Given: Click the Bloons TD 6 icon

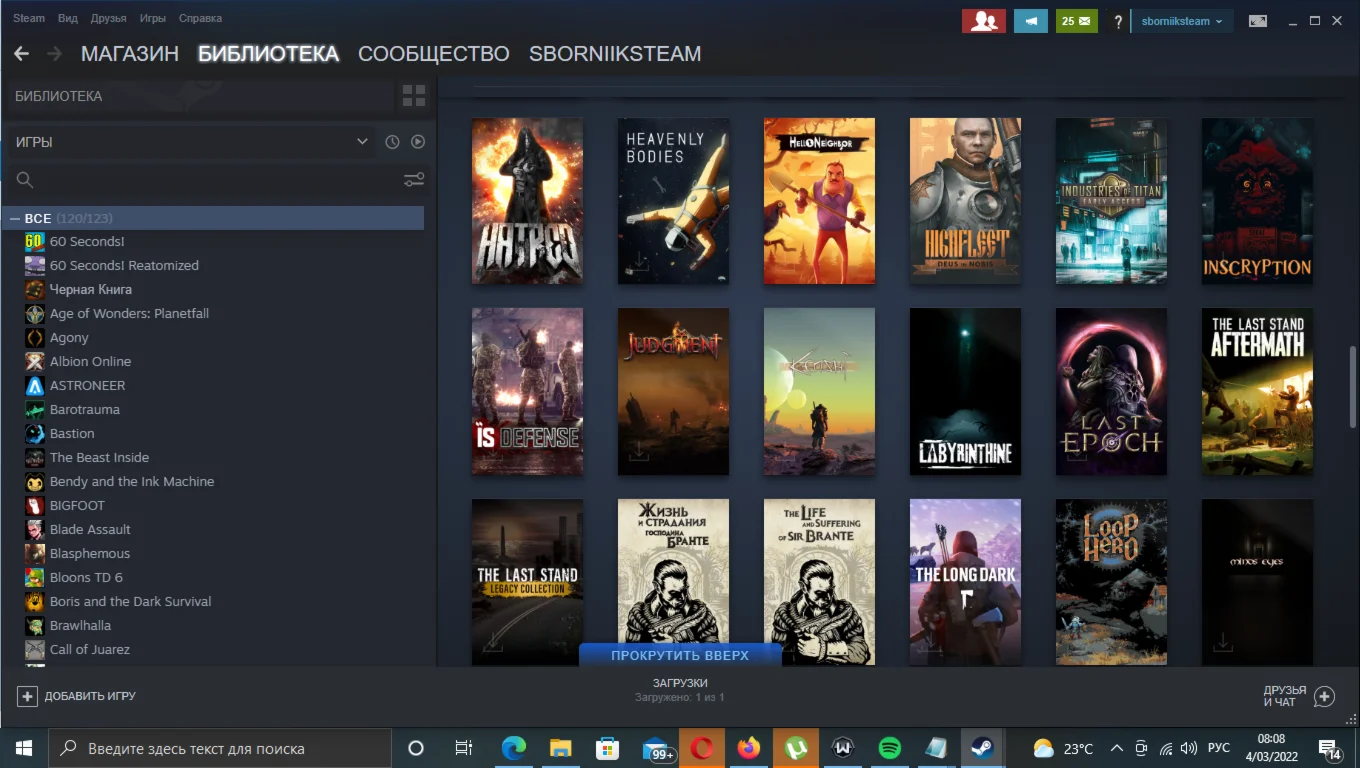Looking at the screenshot, I should (35, 577).
